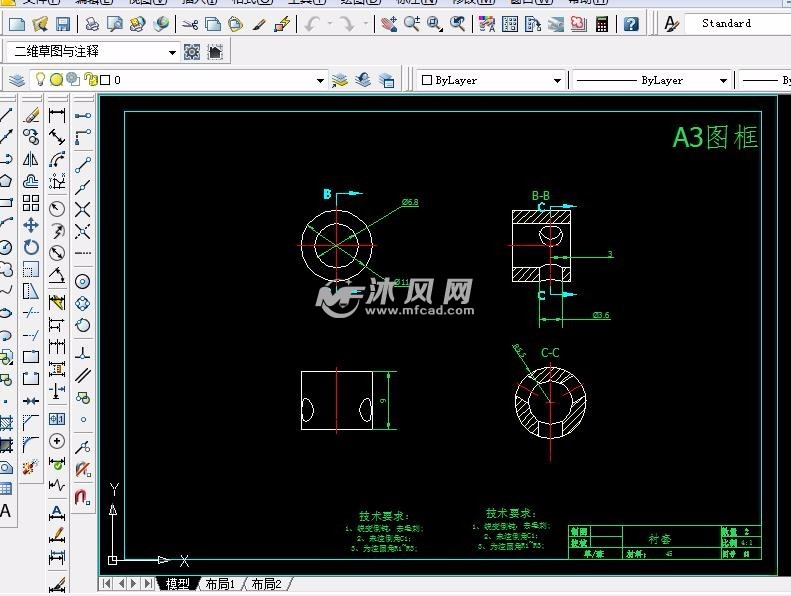The image size is (791, 596).
Task: Toggle layer 0 lock icon
Action: coord(88,80)
